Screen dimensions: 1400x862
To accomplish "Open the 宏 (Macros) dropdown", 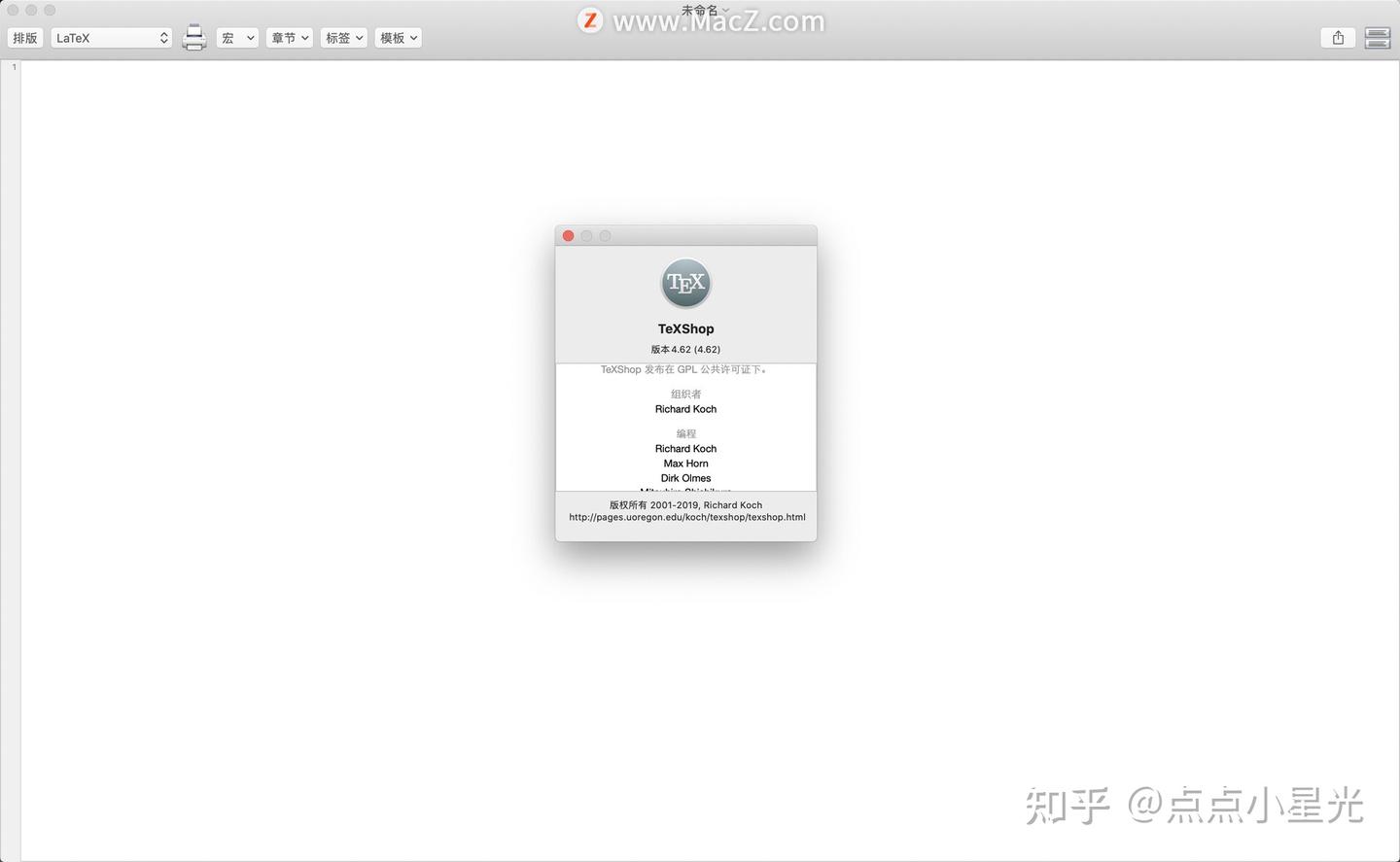I will point(236,37).
